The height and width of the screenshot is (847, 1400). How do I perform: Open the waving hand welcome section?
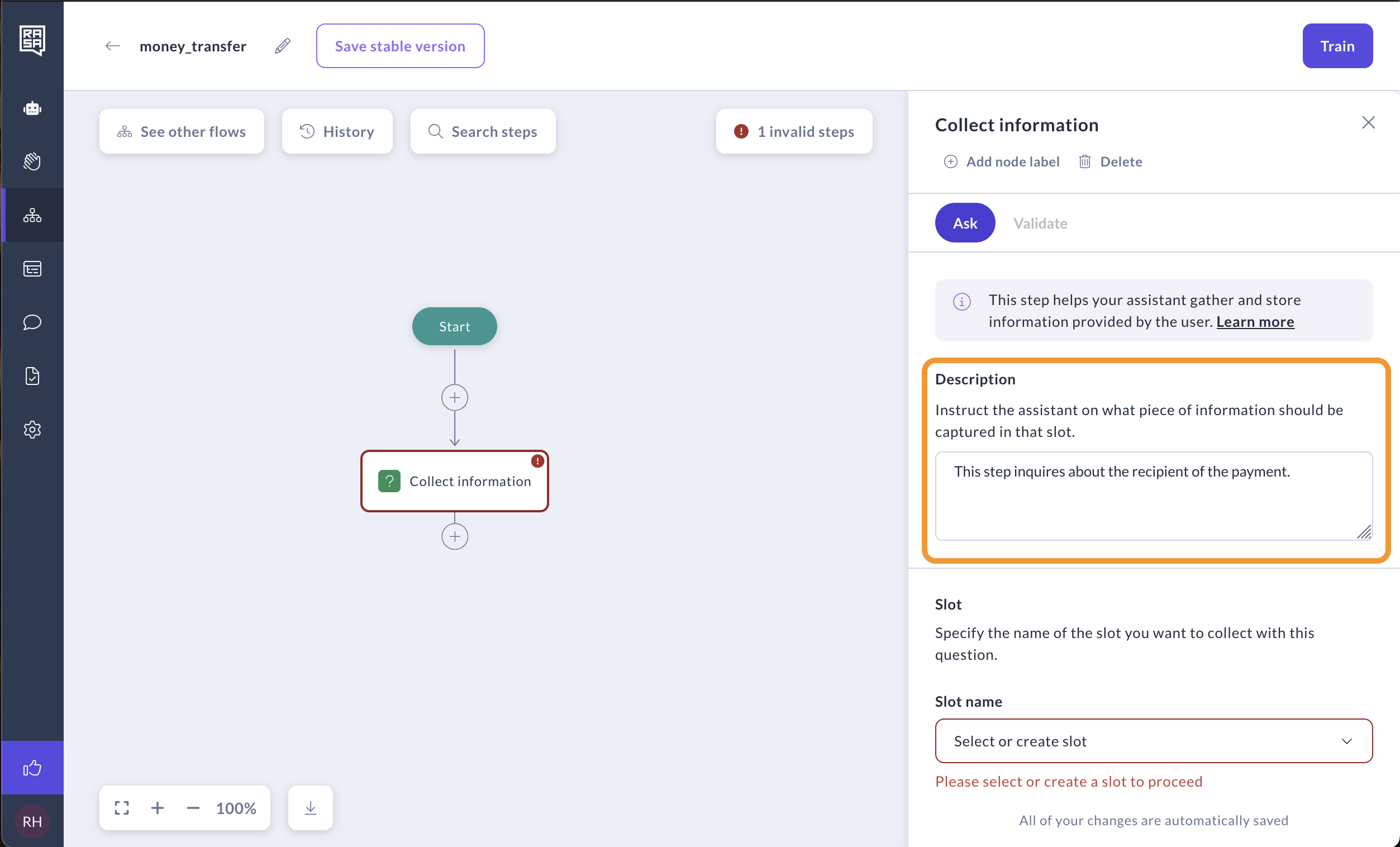tap(32, 161)
